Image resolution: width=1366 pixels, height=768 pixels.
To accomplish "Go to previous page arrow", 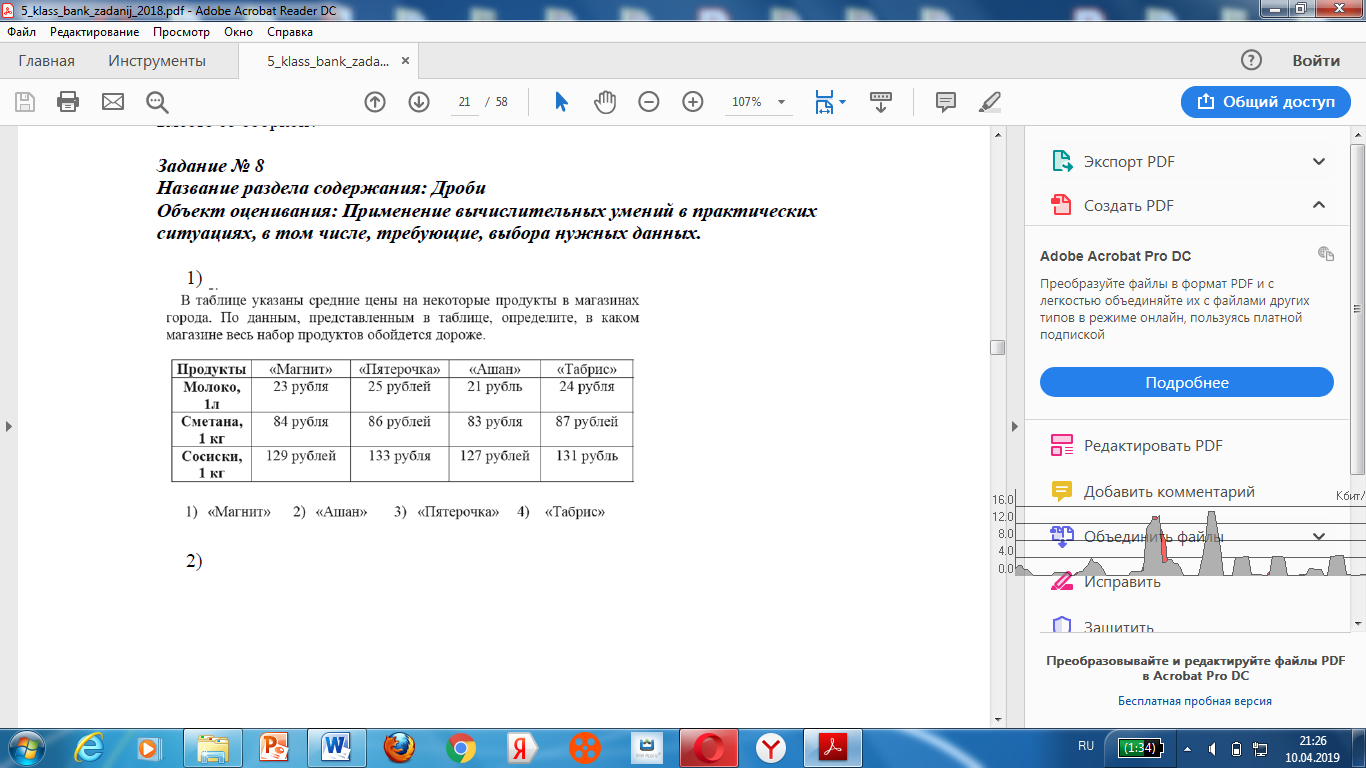I will [375, 102].
